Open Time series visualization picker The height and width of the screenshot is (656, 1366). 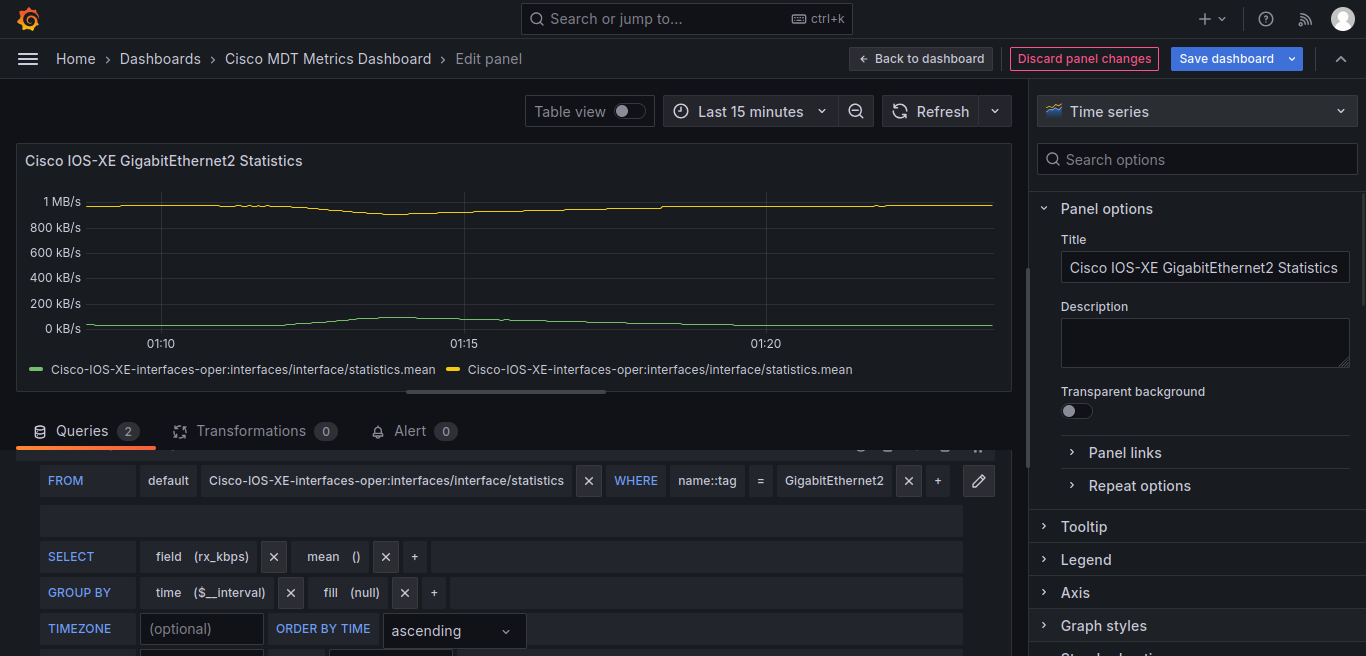coord(1197,112)
